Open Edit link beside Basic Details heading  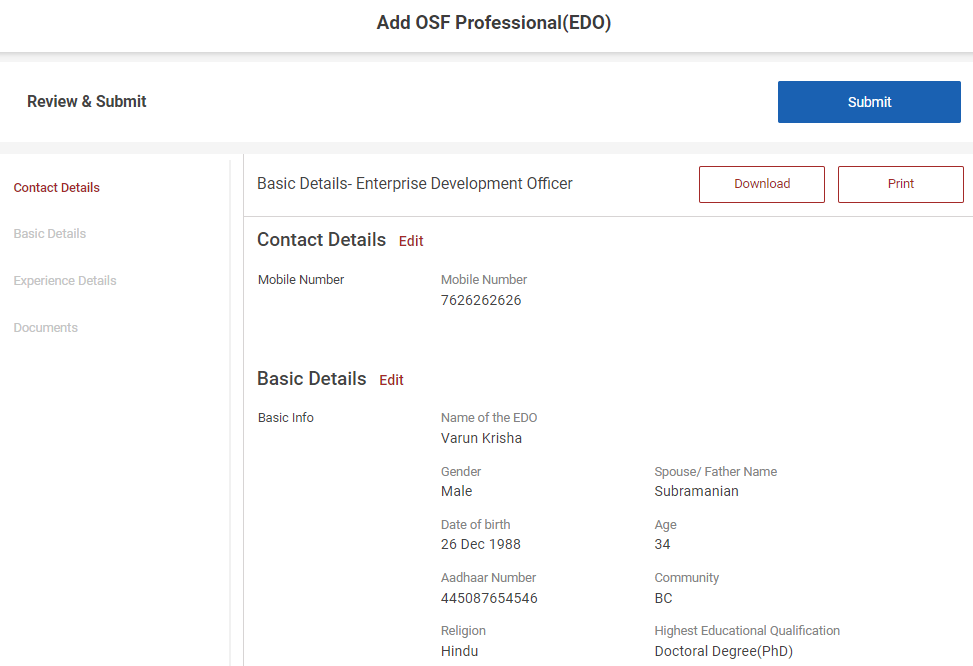pyautogui.click(x=391, y=380)
